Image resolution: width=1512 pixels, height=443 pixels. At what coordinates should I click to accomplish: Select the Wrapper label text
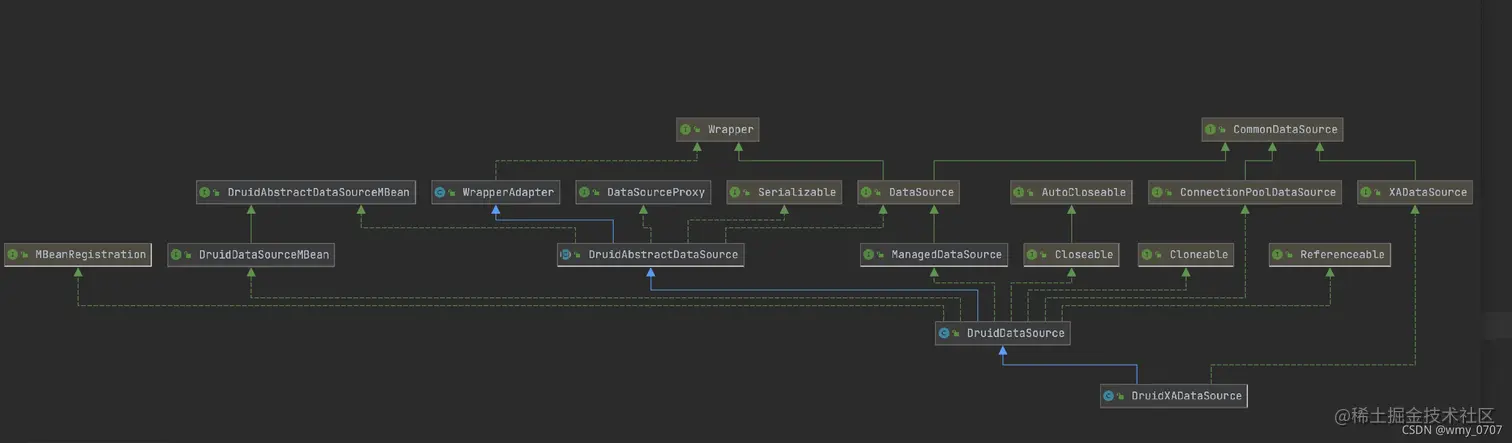point(731,130)
